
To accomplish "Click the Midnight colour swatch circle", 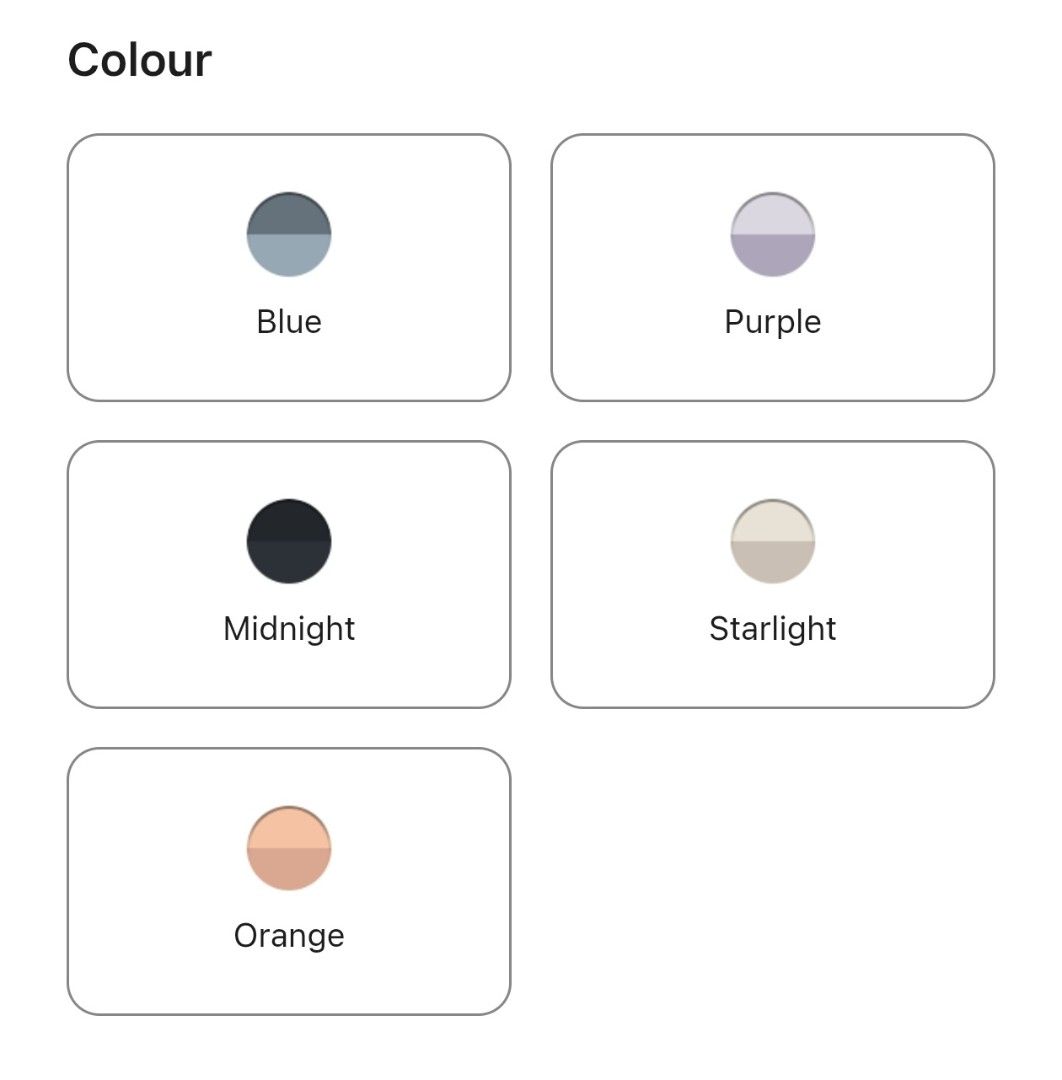I will 289,542.
